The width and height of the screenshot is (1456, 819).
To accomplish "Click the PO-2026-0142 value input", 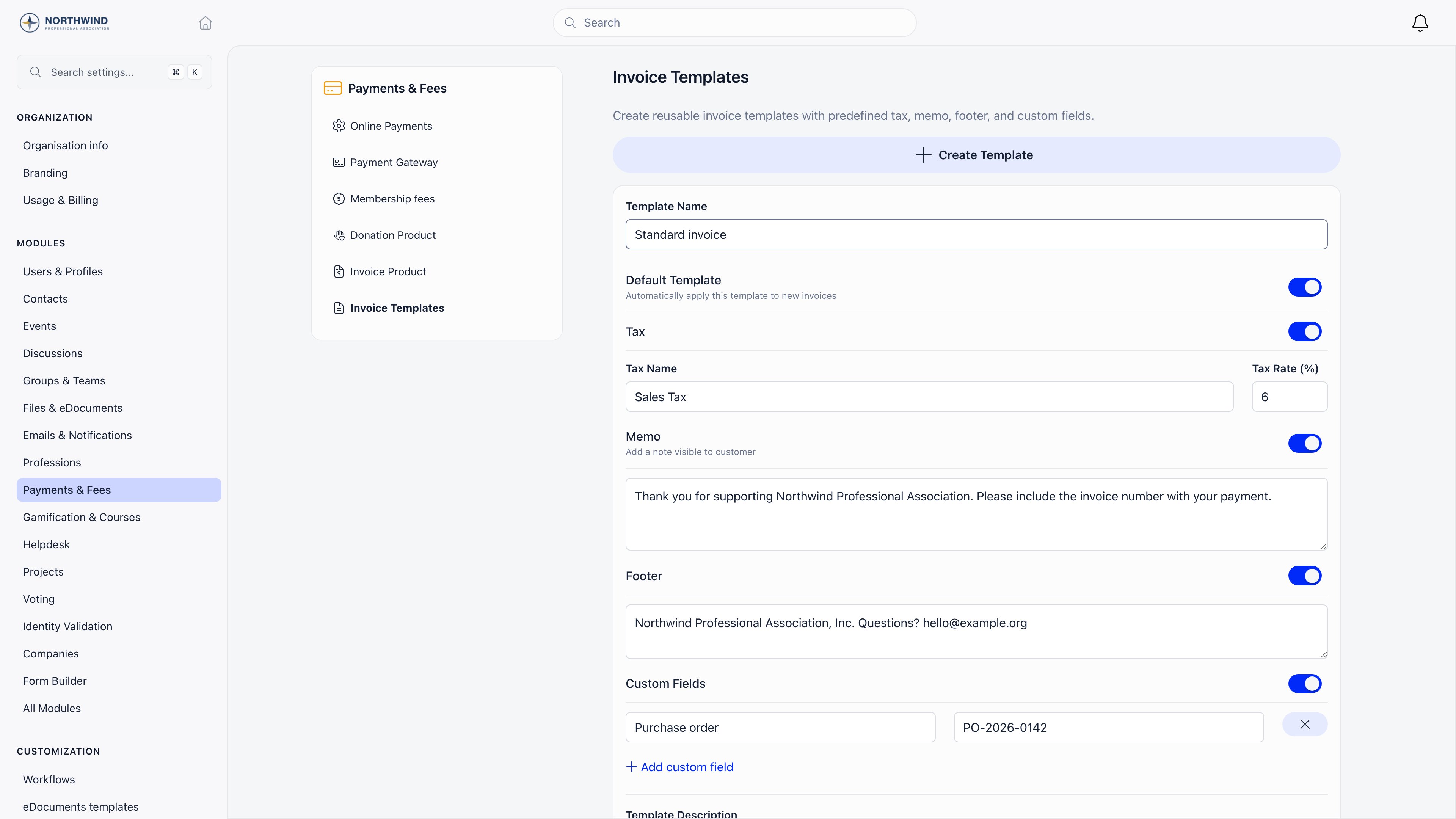I will [x=1108, y=728].
